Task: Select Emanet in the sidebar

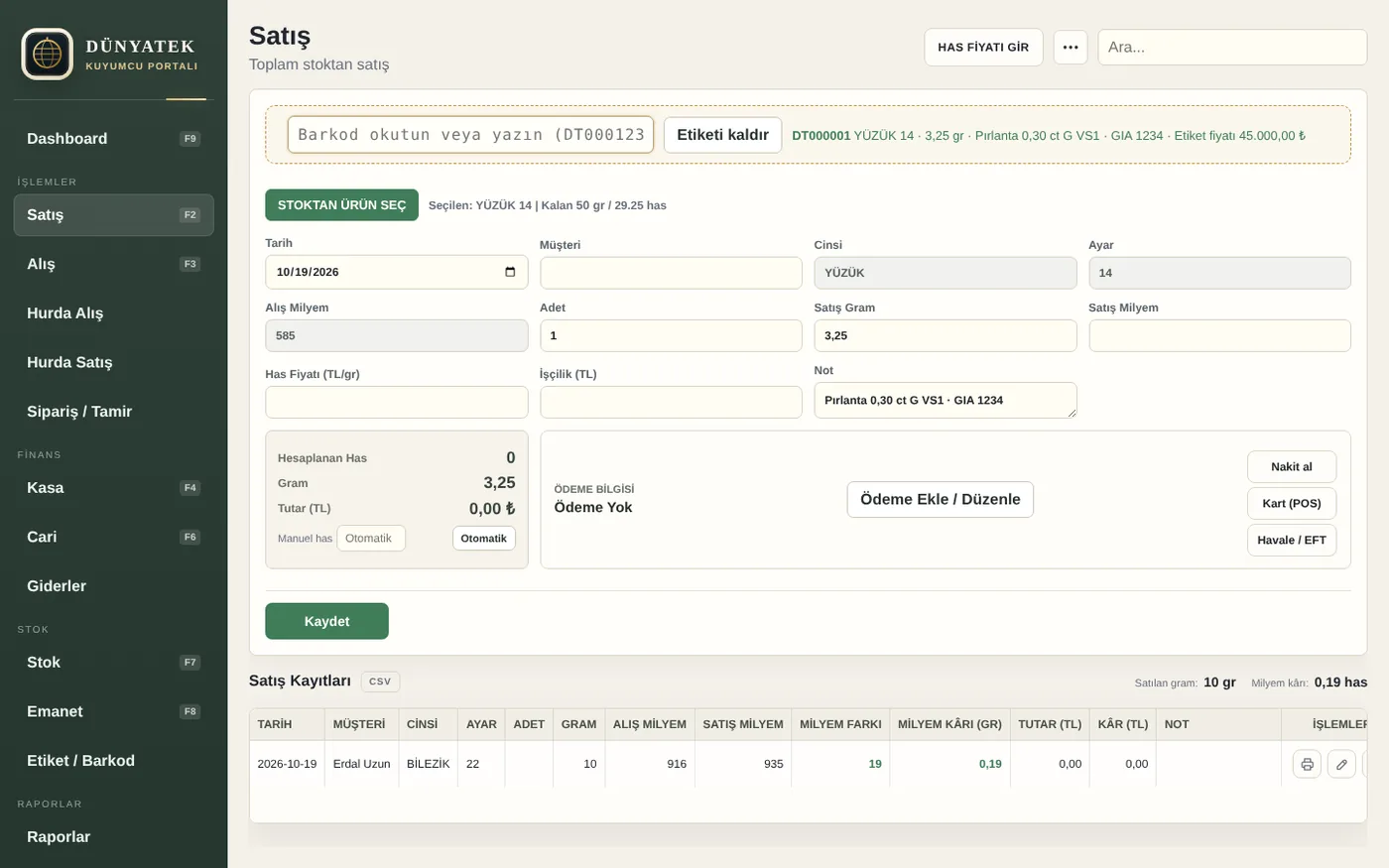Action: pos(114,711)
